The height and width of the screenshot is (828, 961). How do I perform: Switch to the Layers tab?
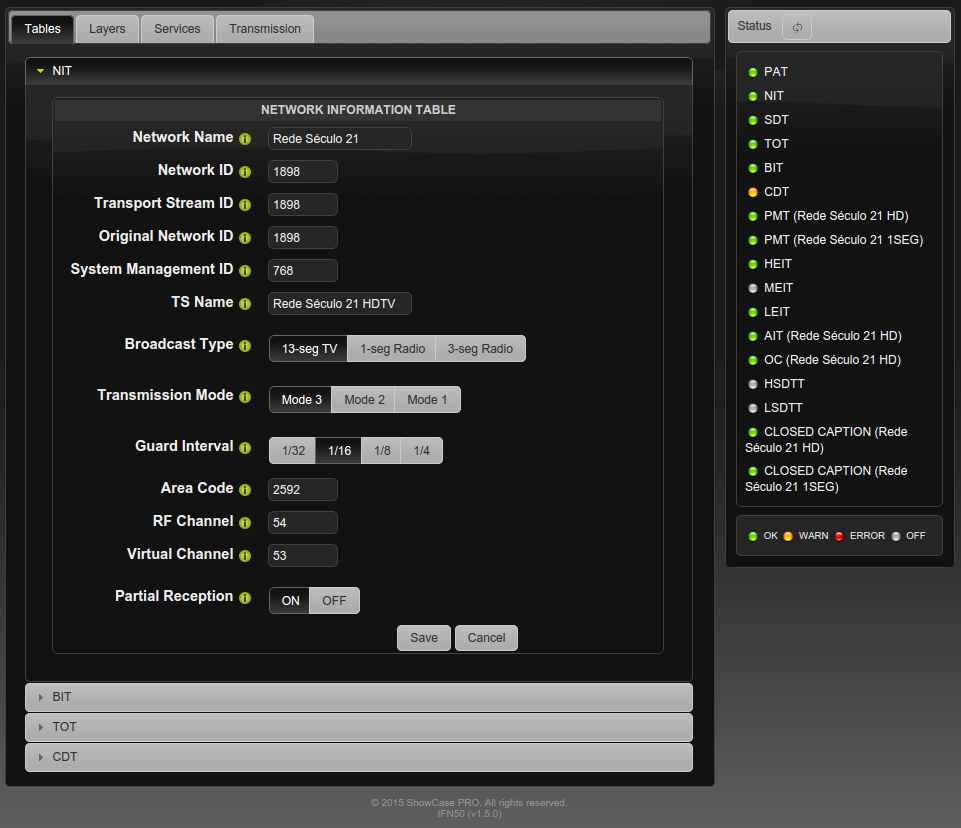[x=107, y=29]
